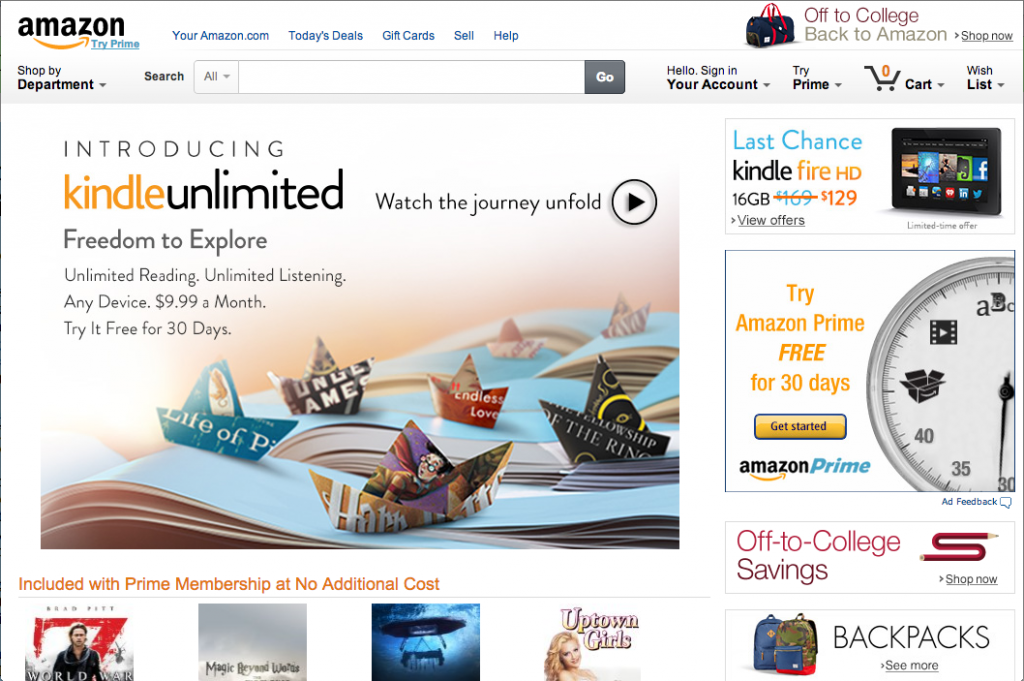Click the Amazon logo
Screen dimensions: 1024x681
[x=71, y=31]
